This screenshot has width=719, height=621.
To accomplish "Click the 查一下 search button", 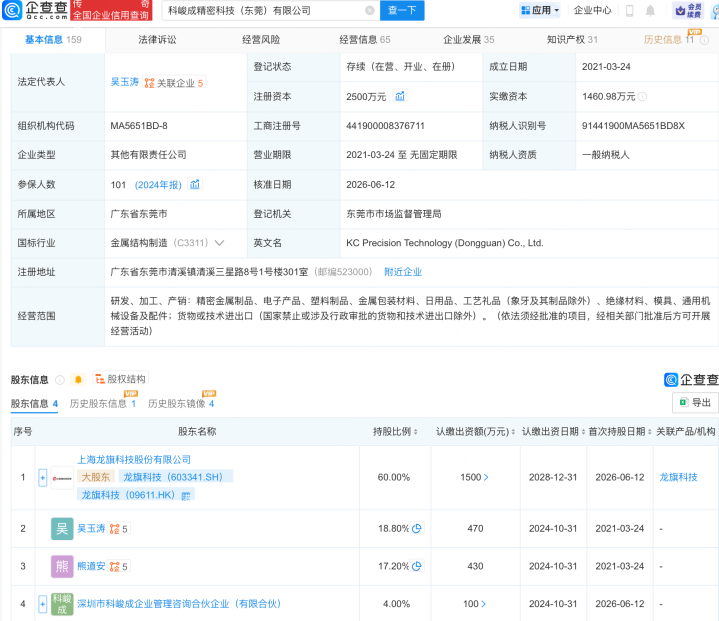I will tap(402, 10).
